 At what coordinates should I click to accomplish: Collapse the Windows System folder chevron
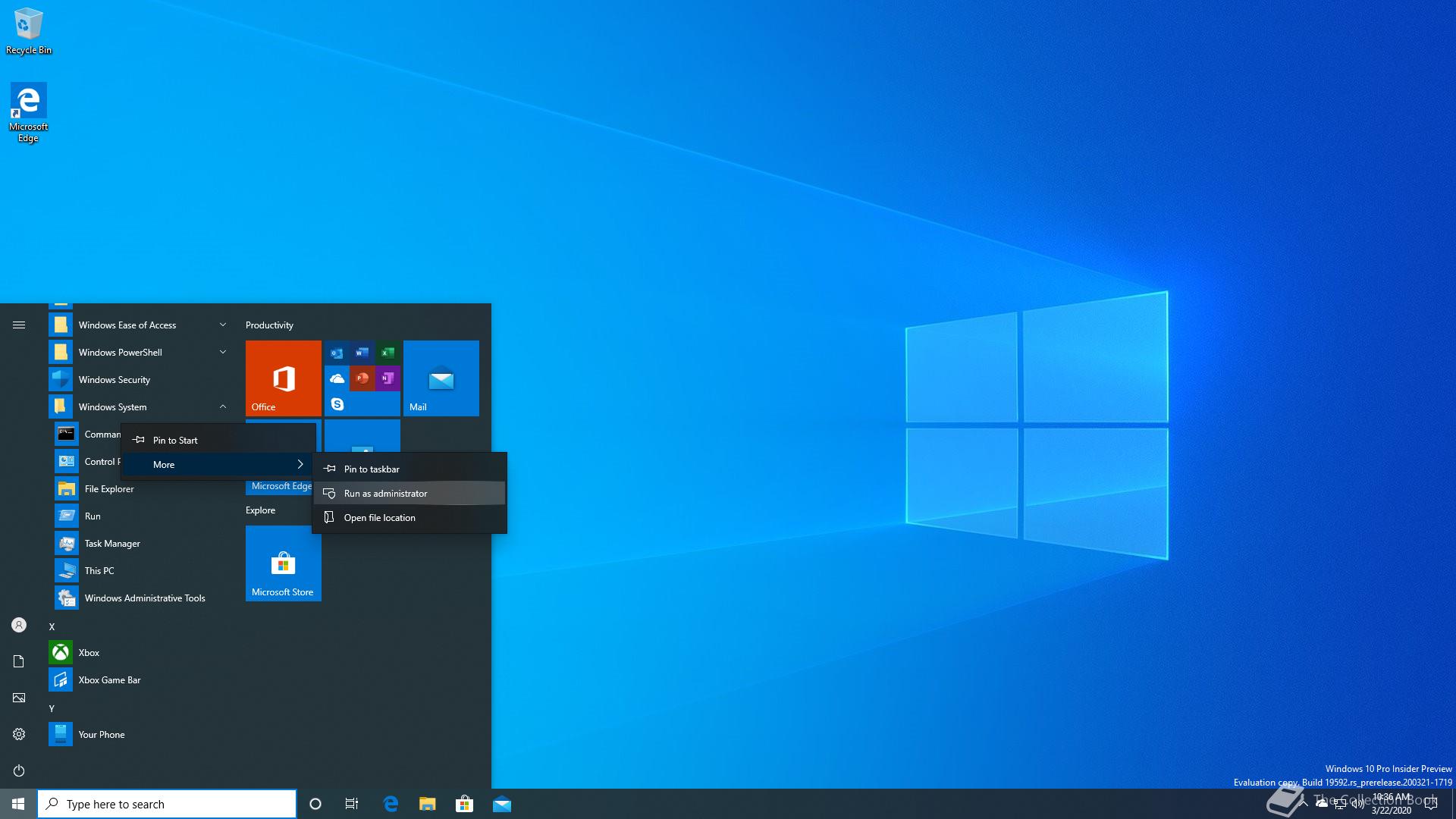223,407
